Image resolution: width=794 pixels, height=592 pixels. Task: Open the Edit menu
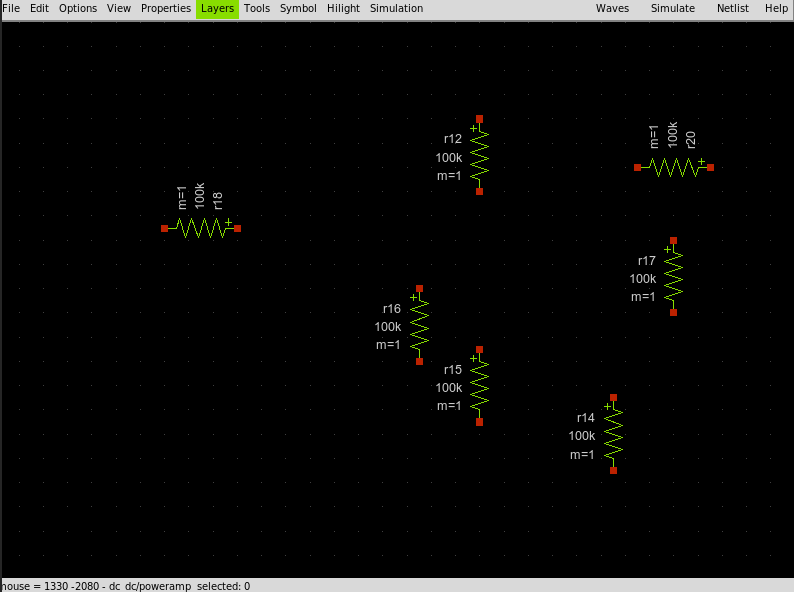point(39,8)
